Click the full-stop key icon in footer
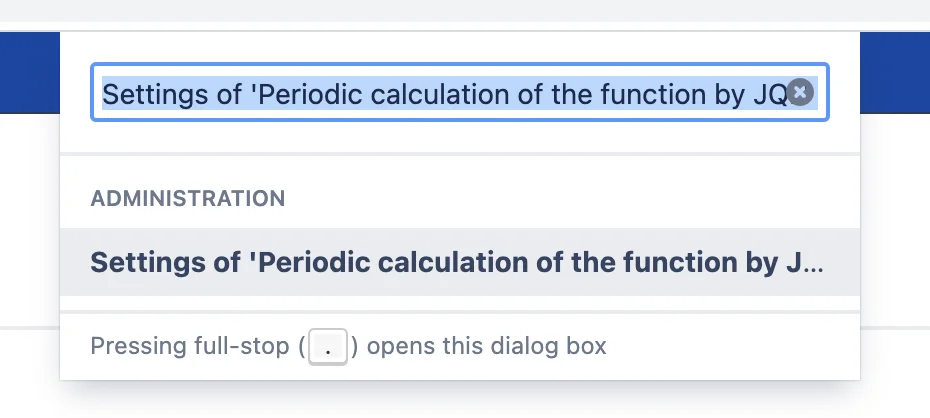Viewport: 930px width, 418px height. [328, 347]
